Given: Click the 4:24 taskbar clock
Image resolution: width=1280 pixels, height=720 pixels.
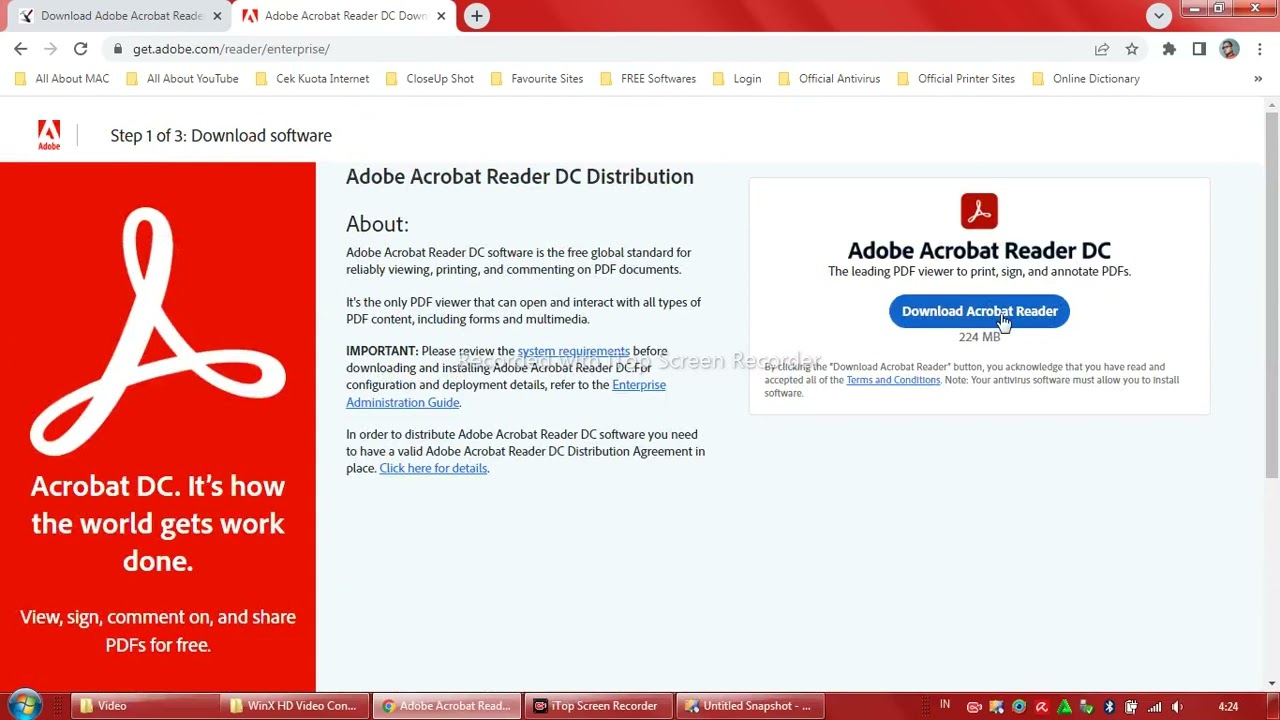Looking at the screenshot, I should point(1228,707).
